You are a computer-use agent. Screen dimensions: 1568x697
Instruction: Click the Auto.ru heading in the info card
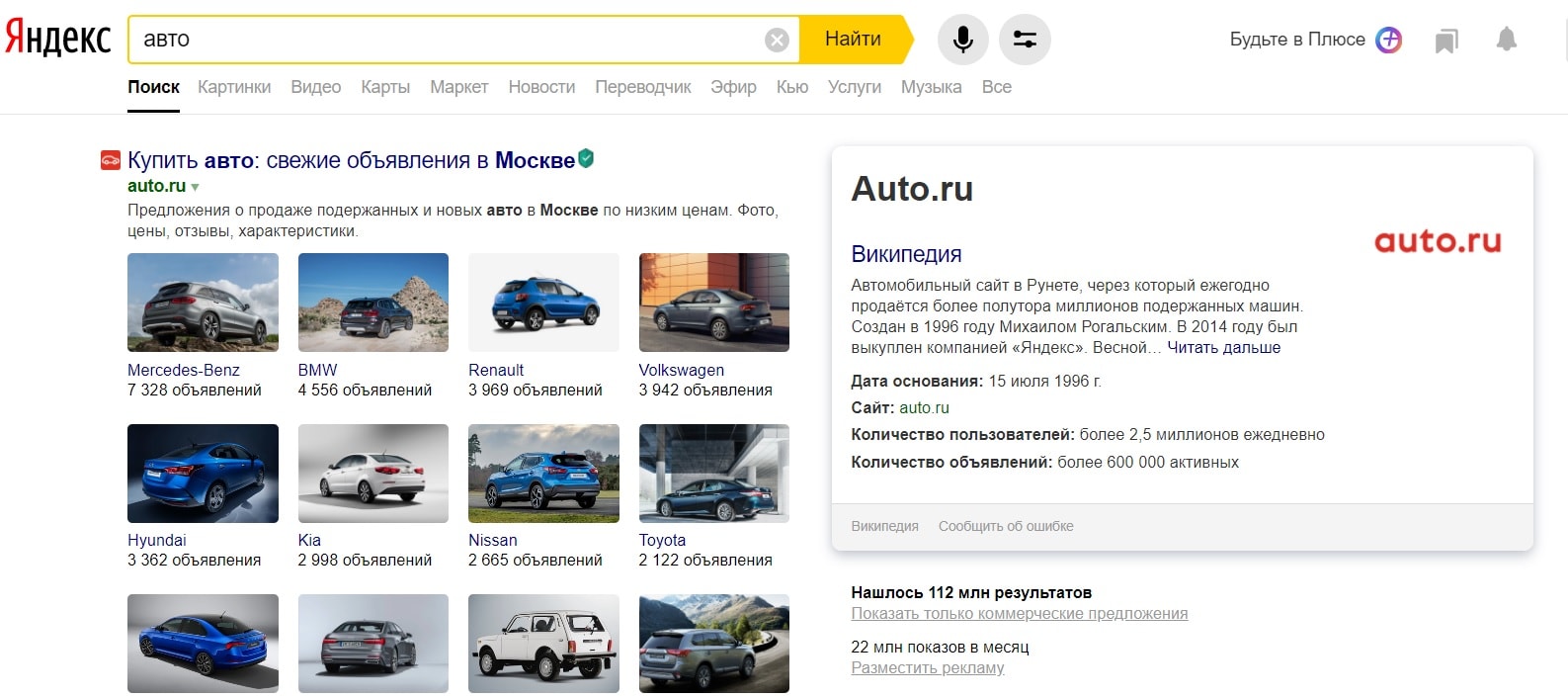pos(912,189)
